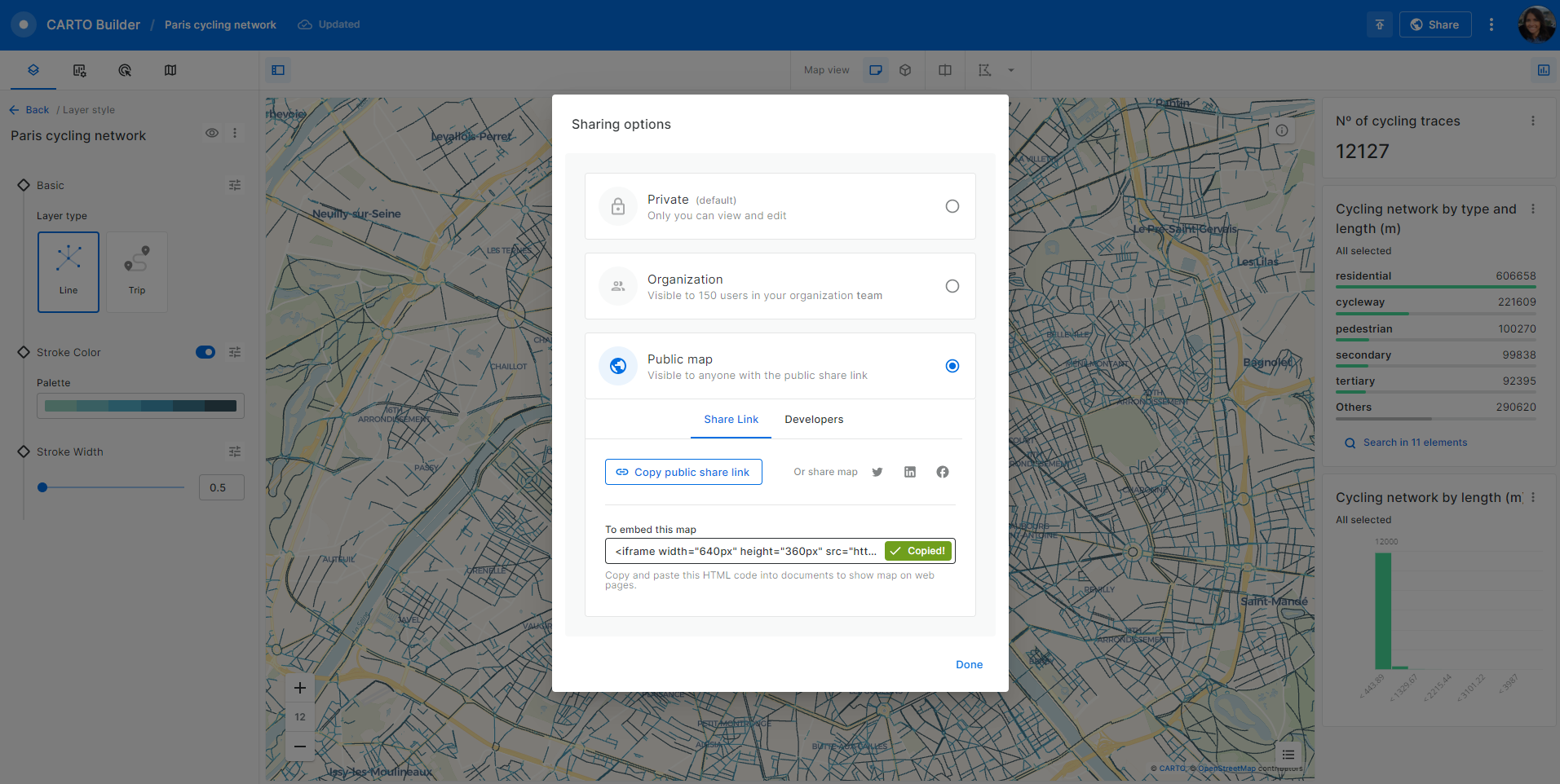The image size is (1560, 784).
Task: Click Copy public share link button
Action: point(683,472)
